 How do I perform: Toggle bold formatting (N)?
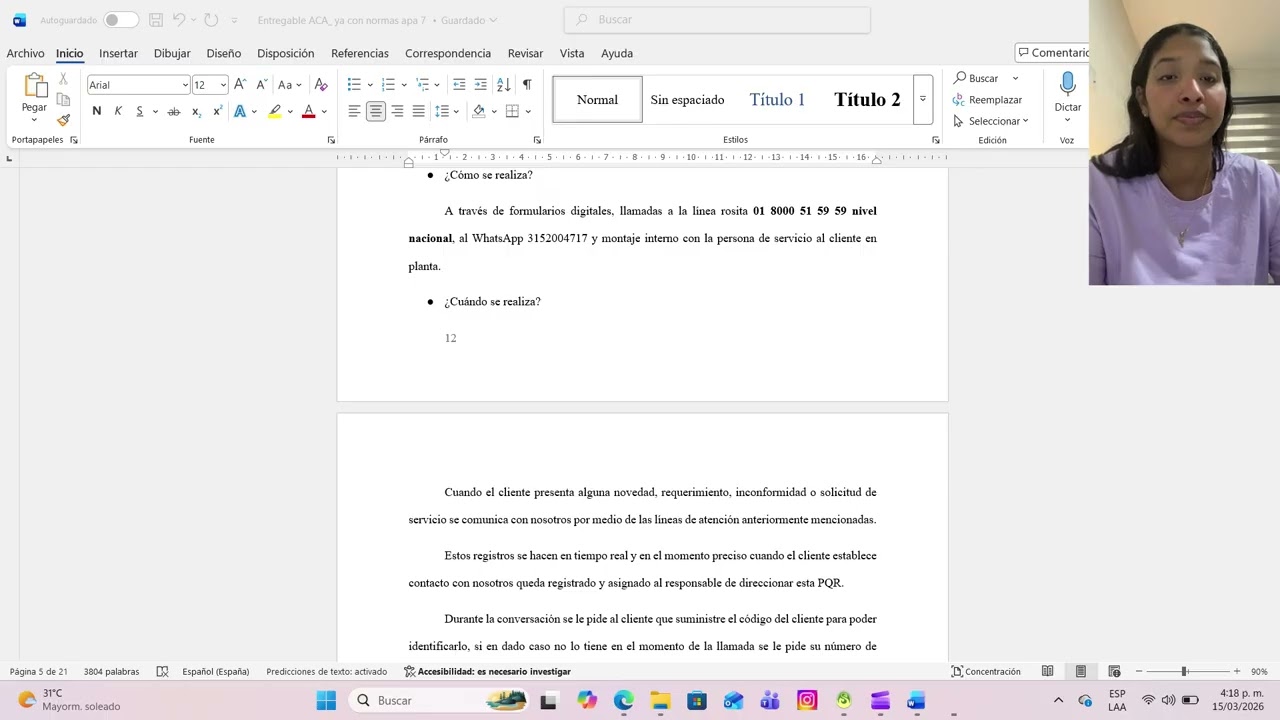(x=97, y=111)
